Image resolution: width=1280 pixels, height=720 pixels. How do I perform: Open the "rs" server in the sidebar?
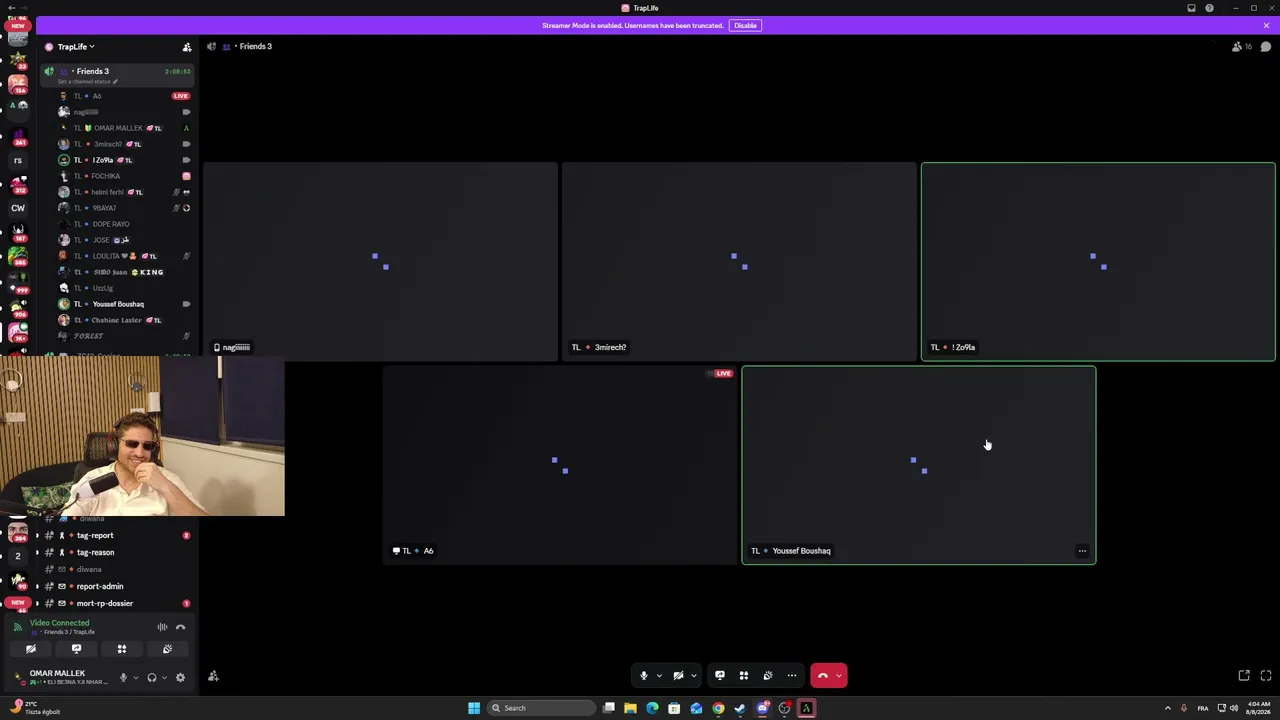click(x=18, y=160)
